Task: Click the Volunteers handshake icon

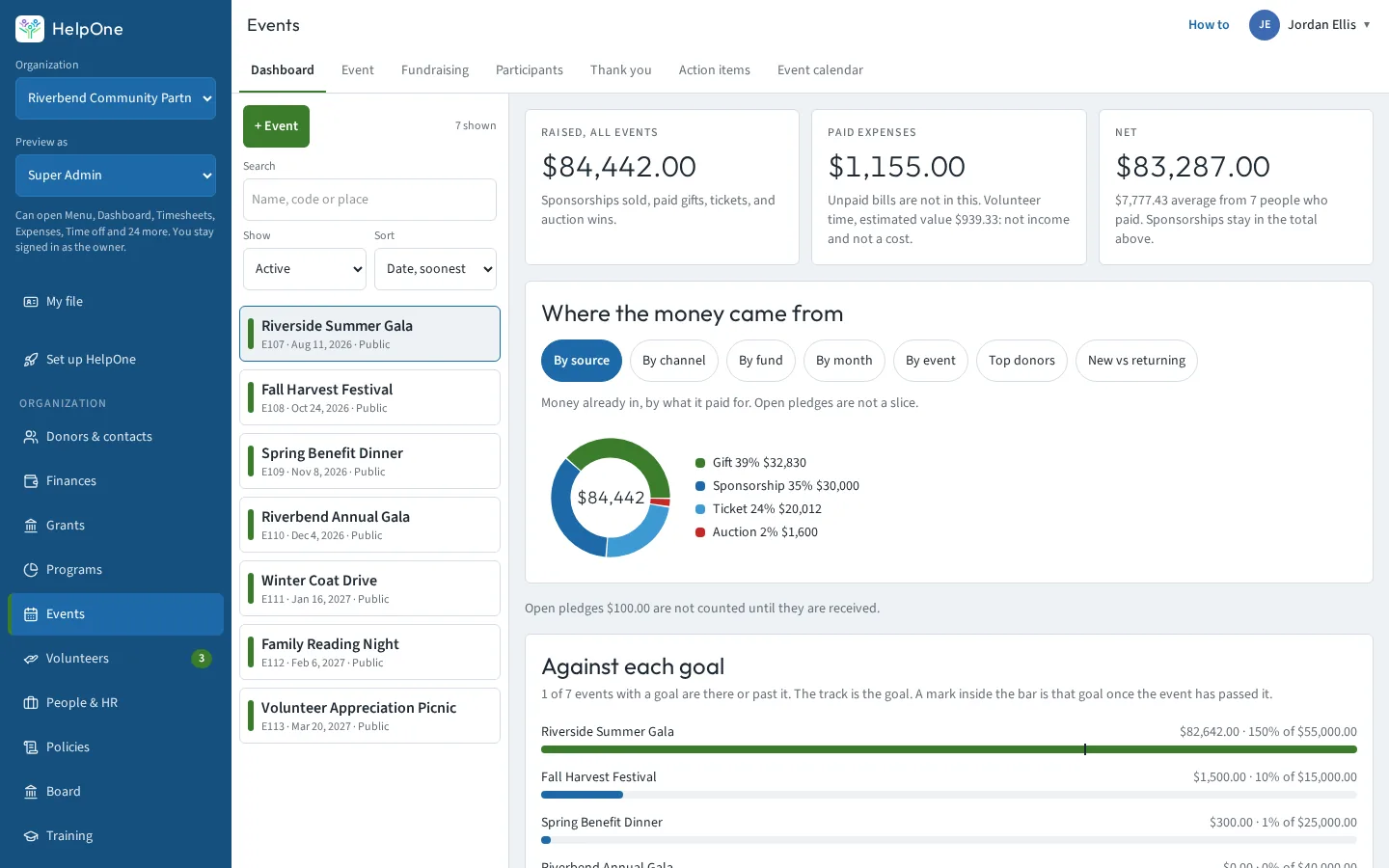Action: tap(31, 659)
